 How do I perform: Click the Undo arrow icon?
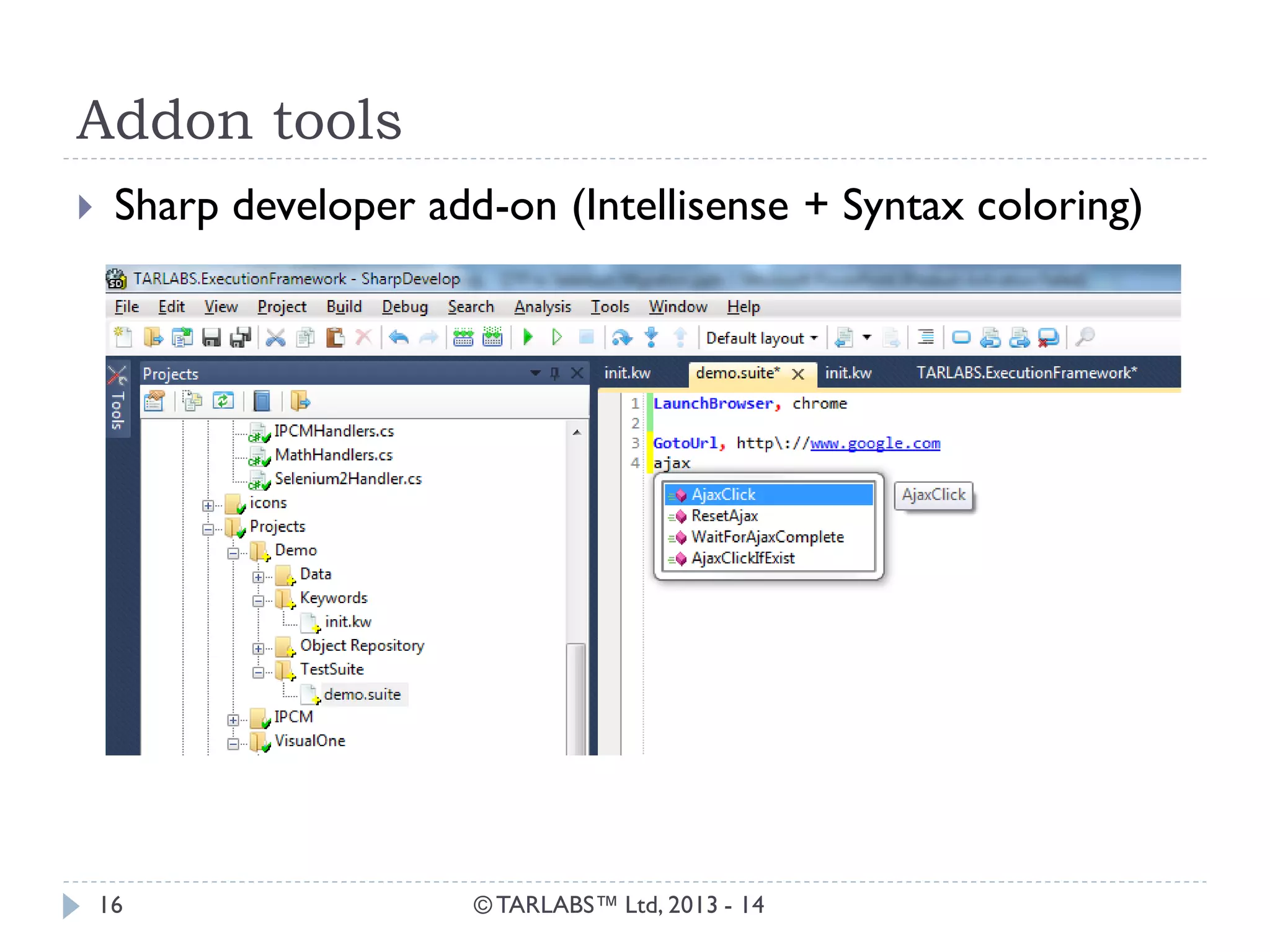(399, 337)
